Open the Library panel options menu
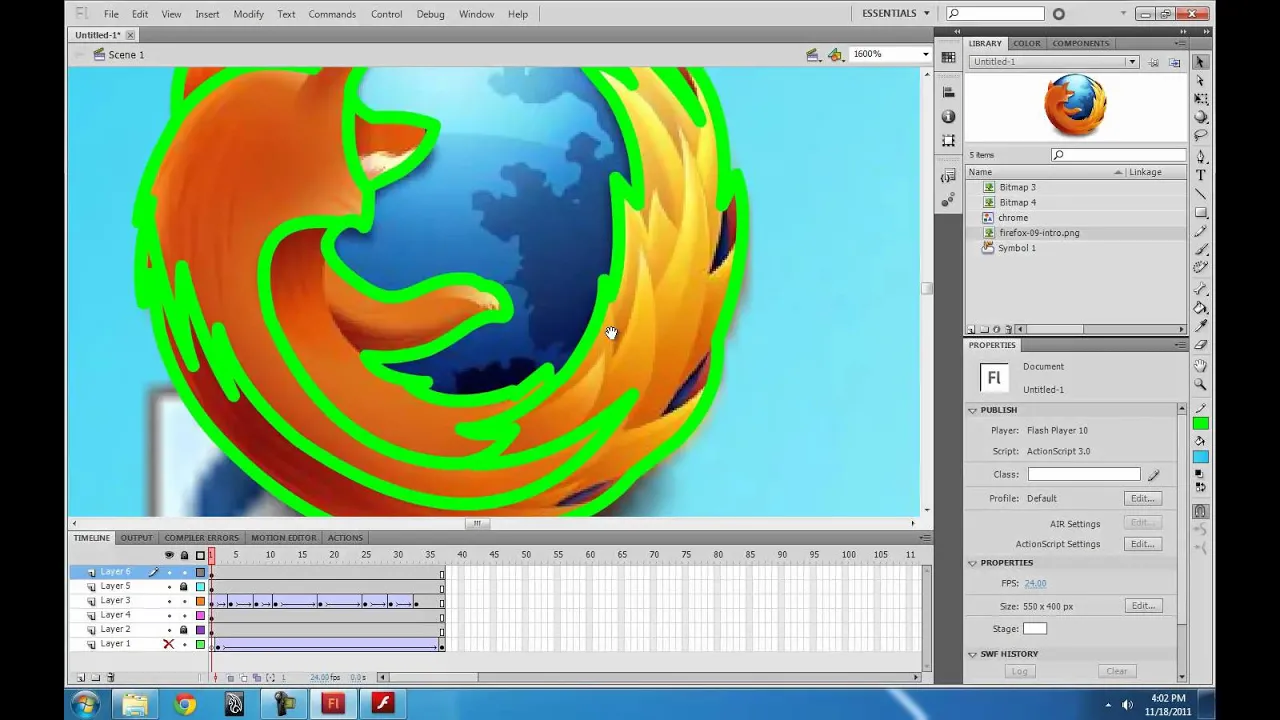The image size is (1280, 720). click(x=1181, y=43)
